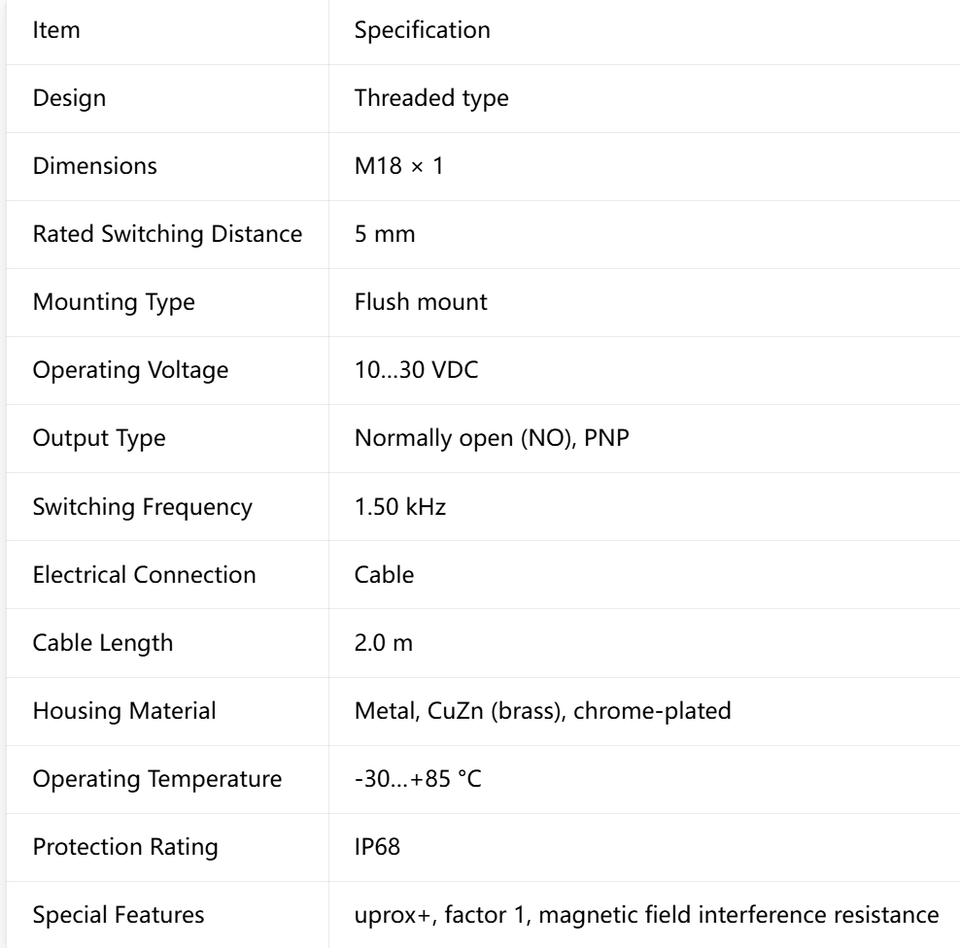Select the '5 mm' switching distance value

pyautogui.click(x=385, y=234)
